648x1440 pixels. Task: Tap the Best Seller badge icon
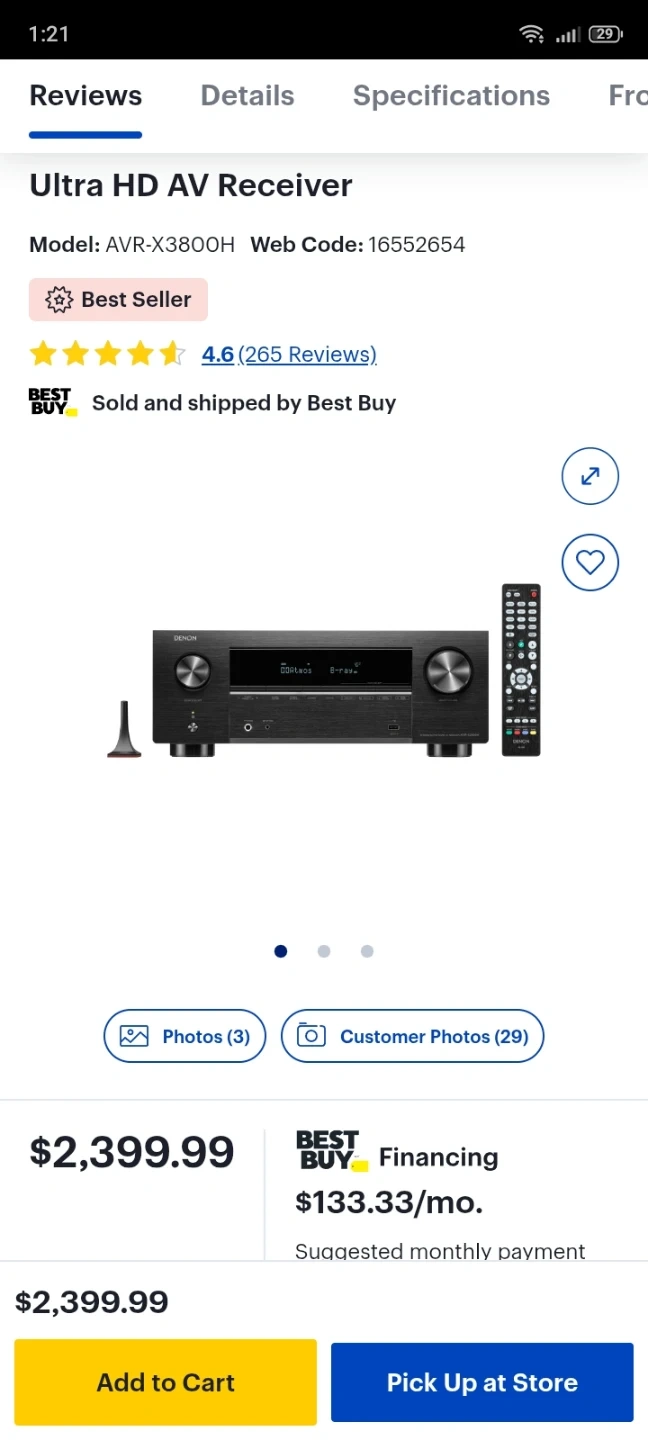click(60, 300)
